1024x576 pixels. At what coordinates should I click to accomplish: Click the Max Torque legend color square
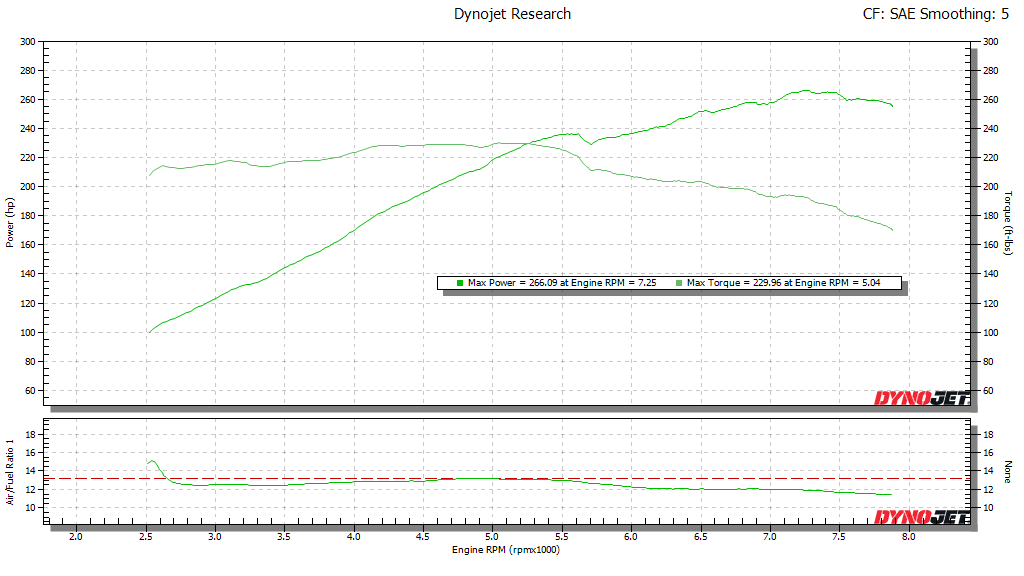pyautogui.click(x=679, y=283)
